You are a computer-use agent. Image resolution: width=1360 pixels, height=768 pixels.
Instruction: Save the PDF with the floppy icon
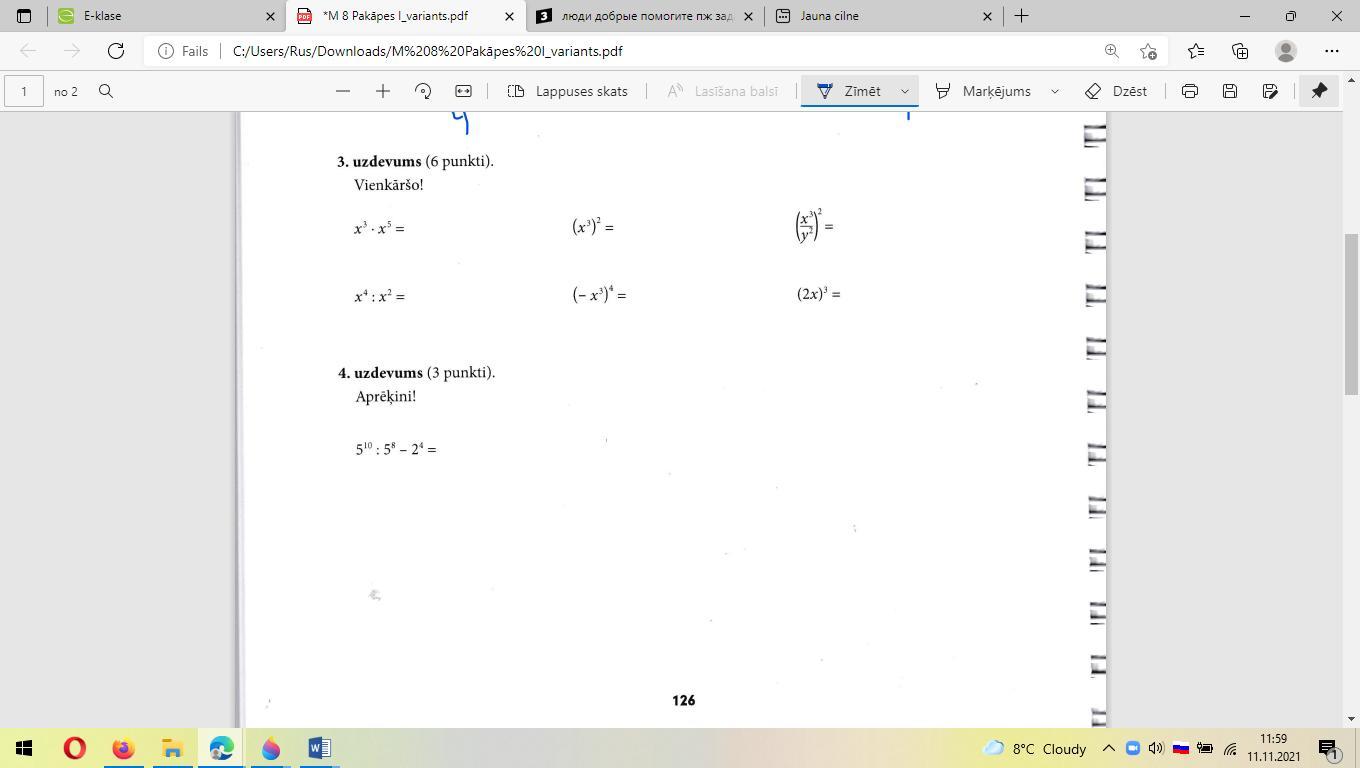(1229, 91)
